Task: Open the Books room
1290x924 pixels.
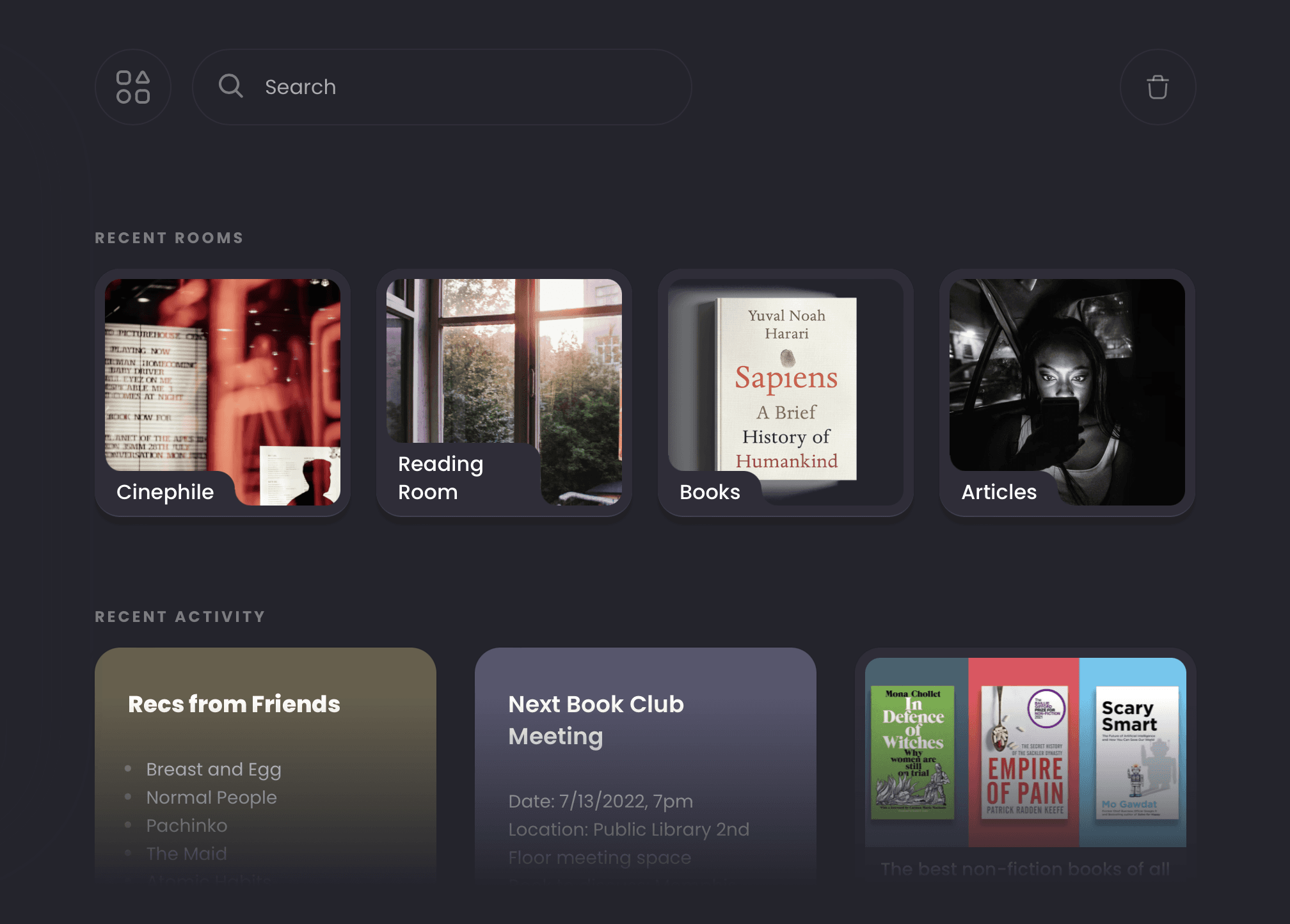Action: click(x=710, y=491)
